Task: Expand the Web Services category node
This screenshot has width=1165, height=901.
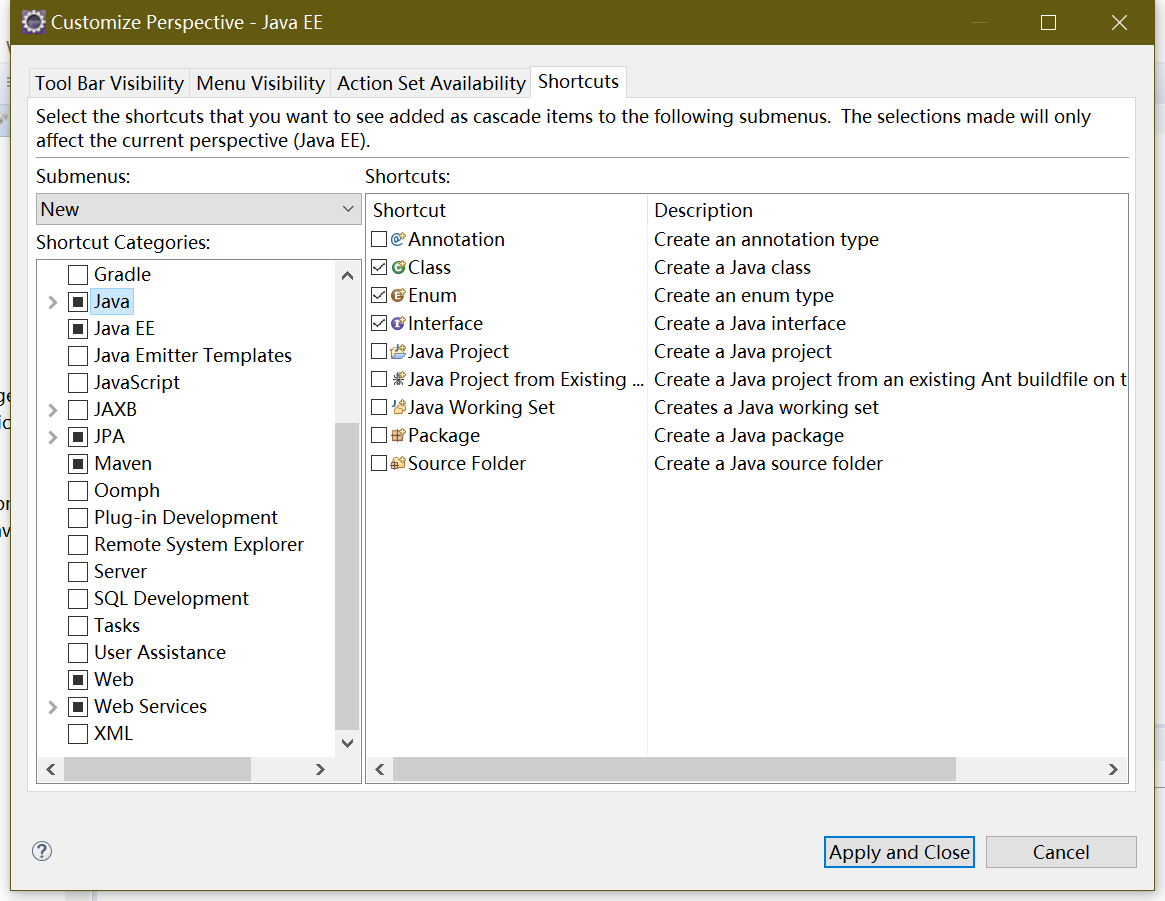Action: pyautogui.click(x=53, y=707)
